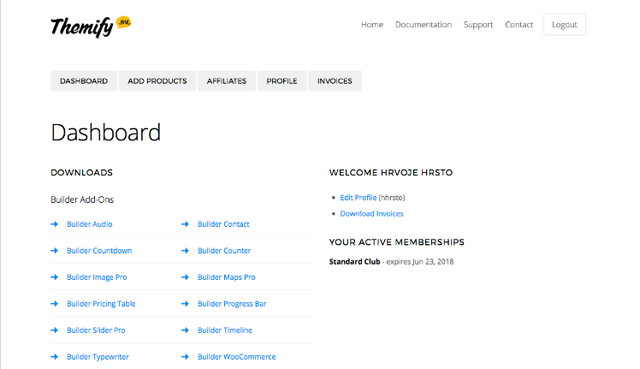Open the Download Invoices link
Viewport: 640px width, 369px height.
click(x=371, y=213)
